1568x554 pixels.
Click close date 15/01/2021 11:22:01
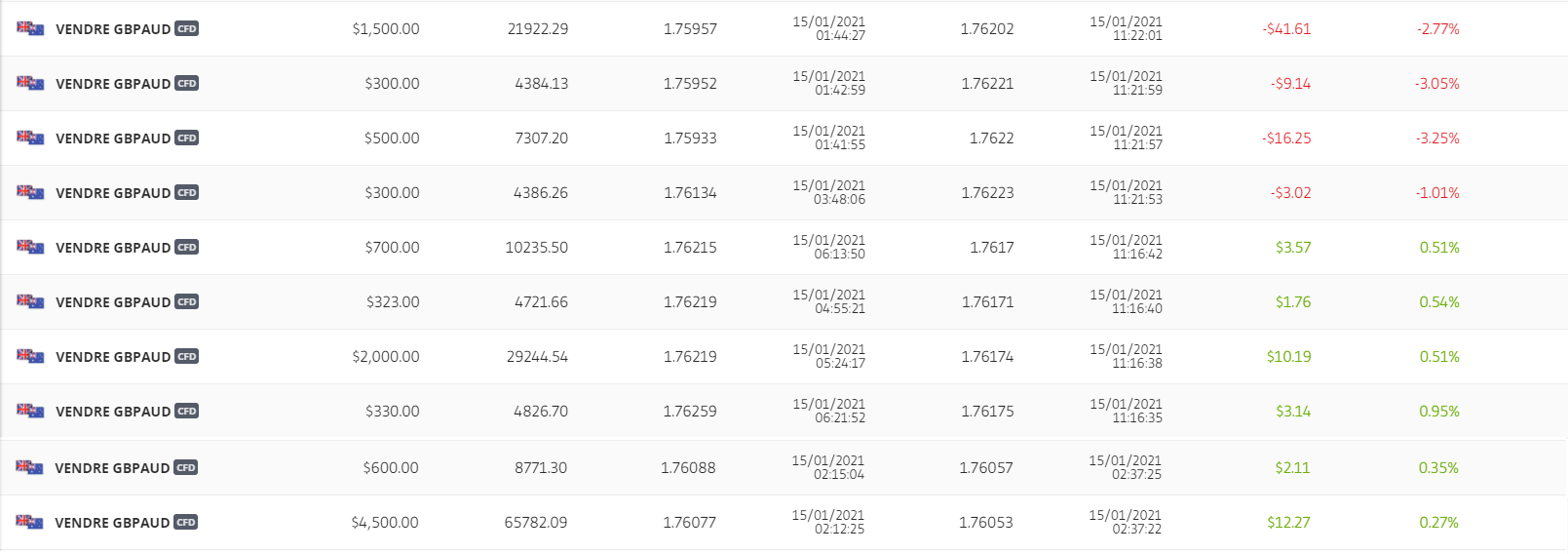pyautogui.click(x=1126, y=28)
